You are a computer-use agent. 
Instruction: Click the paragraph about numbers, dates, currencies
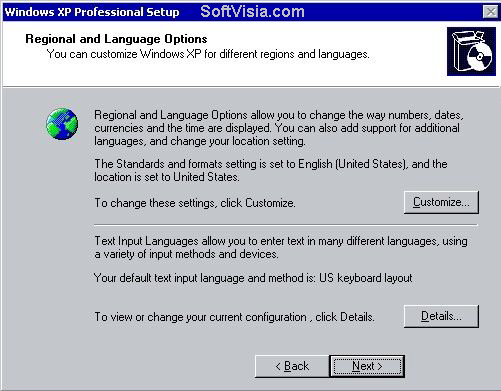tap(279, 128)
